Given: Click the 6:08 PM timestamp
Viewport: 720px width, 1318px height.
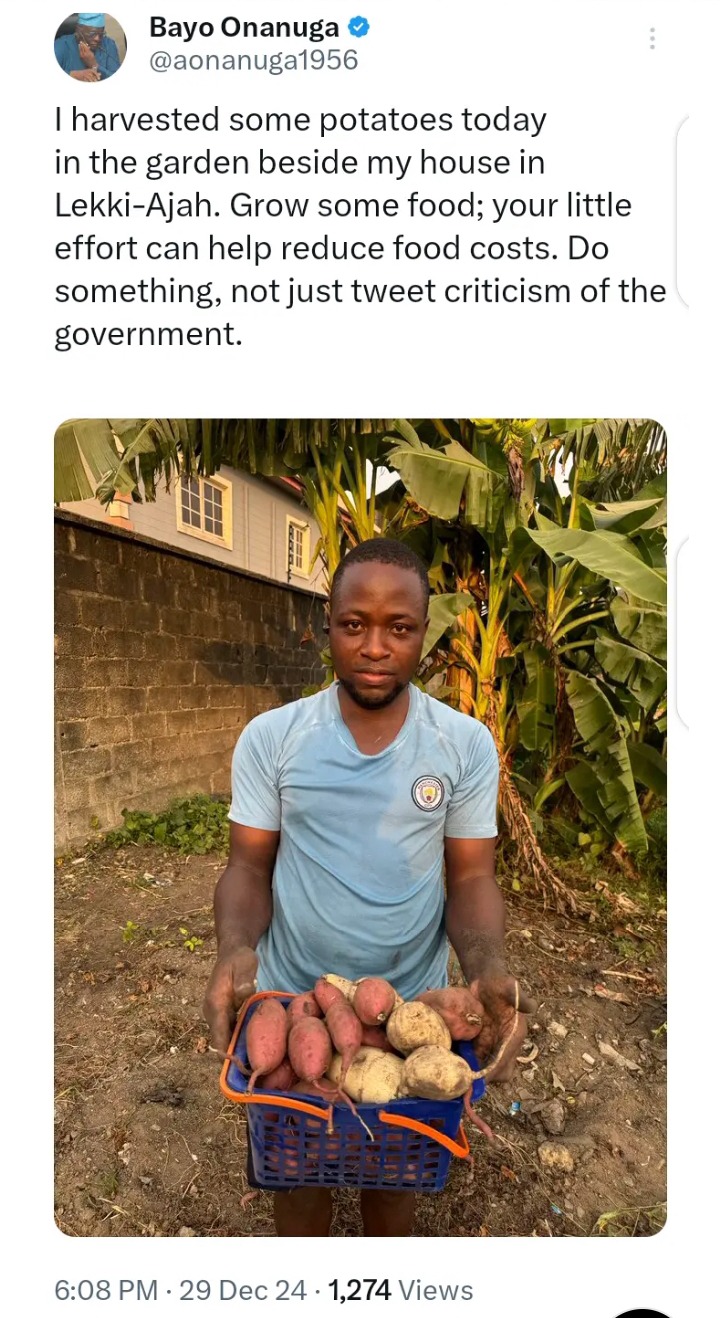Looking at the screenshot, I should (106, 1290).
